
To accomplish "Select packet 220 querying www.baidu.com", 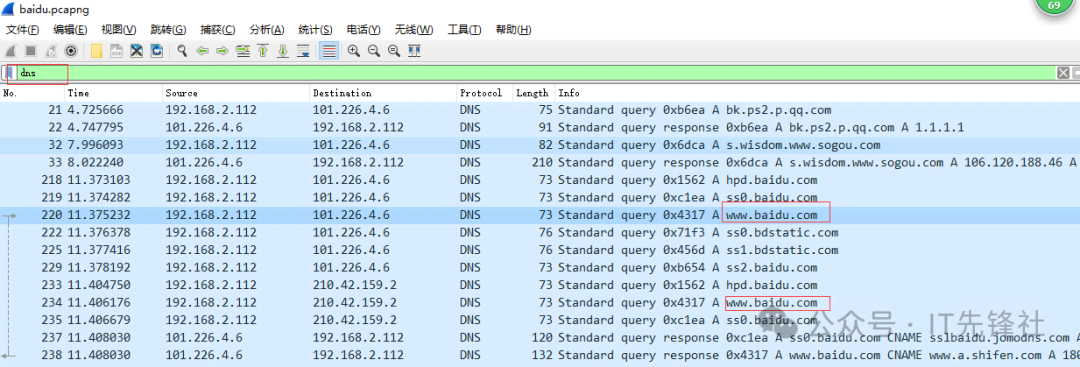I will [540, 215].
